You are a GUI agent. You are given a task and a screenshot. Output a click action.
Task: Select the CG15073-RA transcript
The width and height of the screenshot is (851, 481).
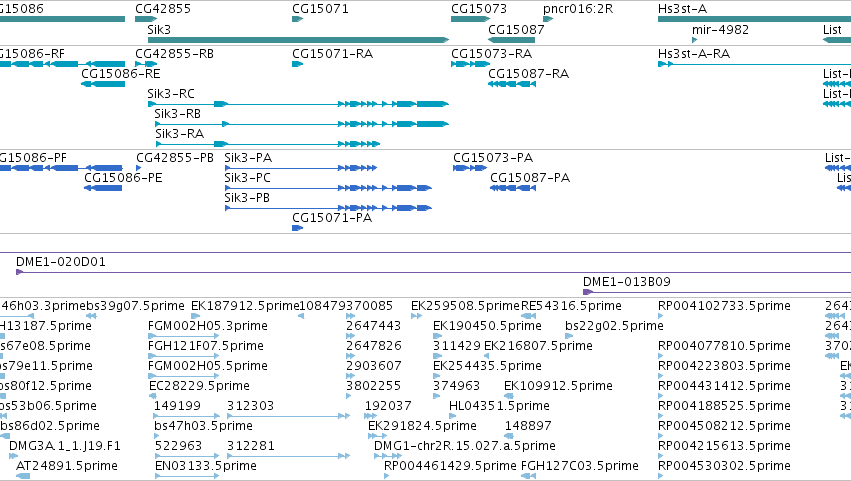tap(470, 64)
